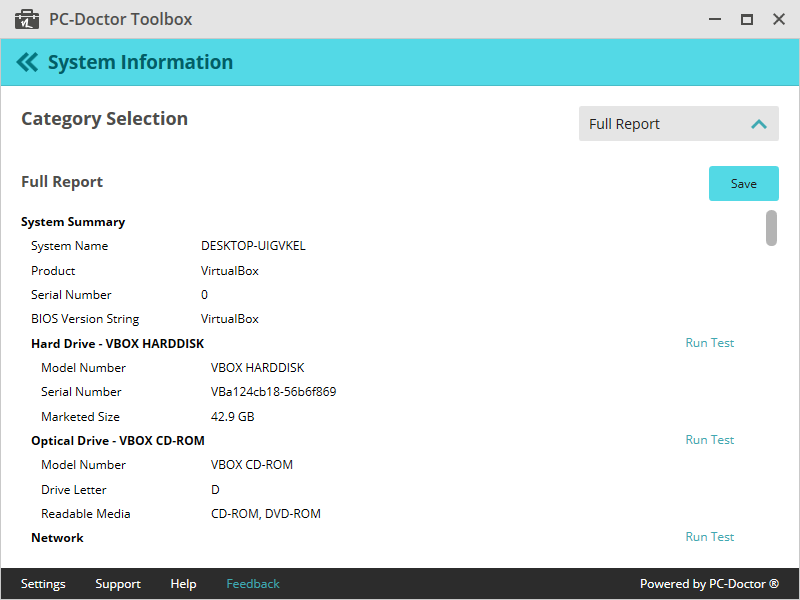Click the Full Report section heading
Image resolution: width=800 pixels, height=600 pixels.
pyautogui.click(x=62, y=182)
